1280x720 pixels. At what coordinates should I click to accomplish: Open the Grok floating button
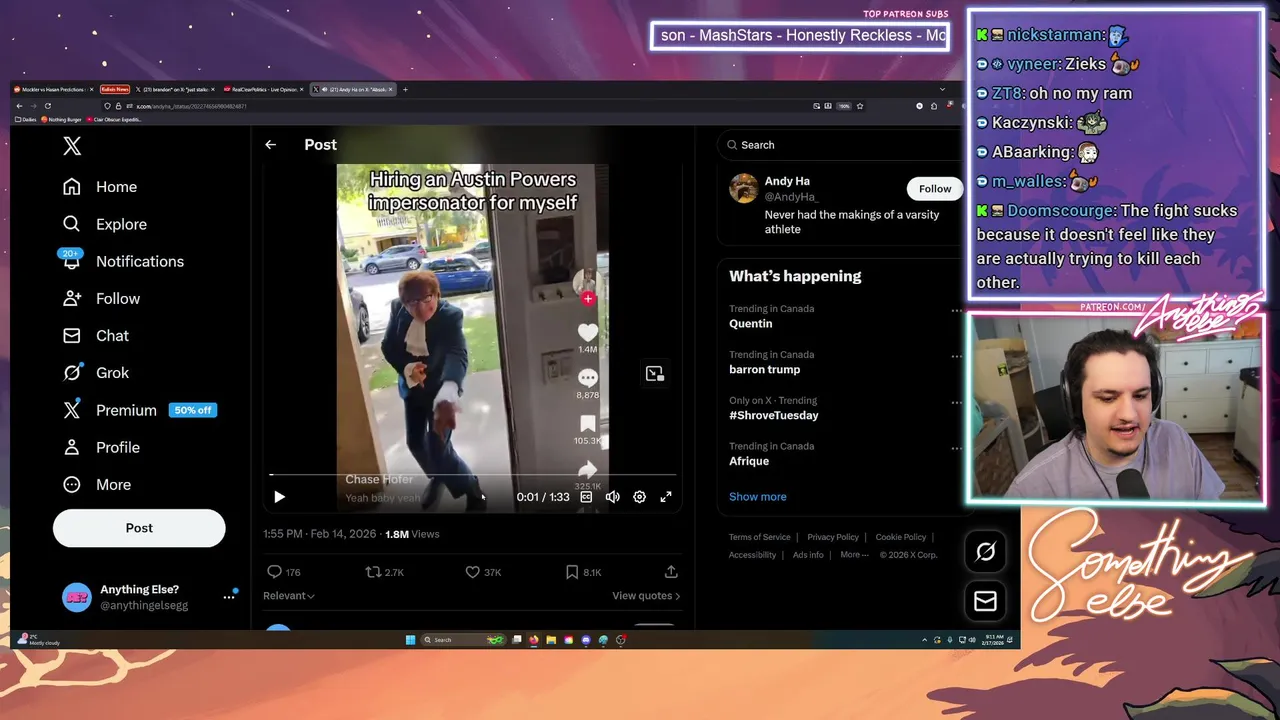click(x=985, y=551)
